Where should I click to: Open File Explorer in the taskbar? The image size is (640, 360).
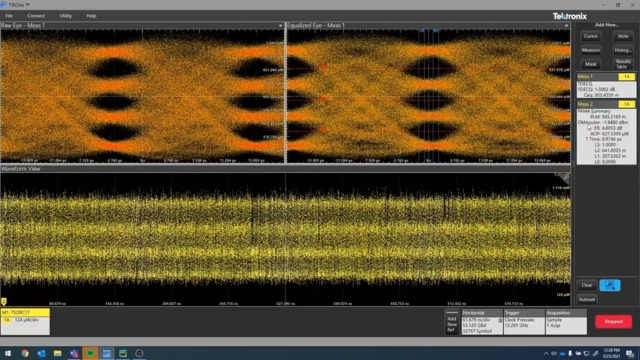click(x=58, y=353)
